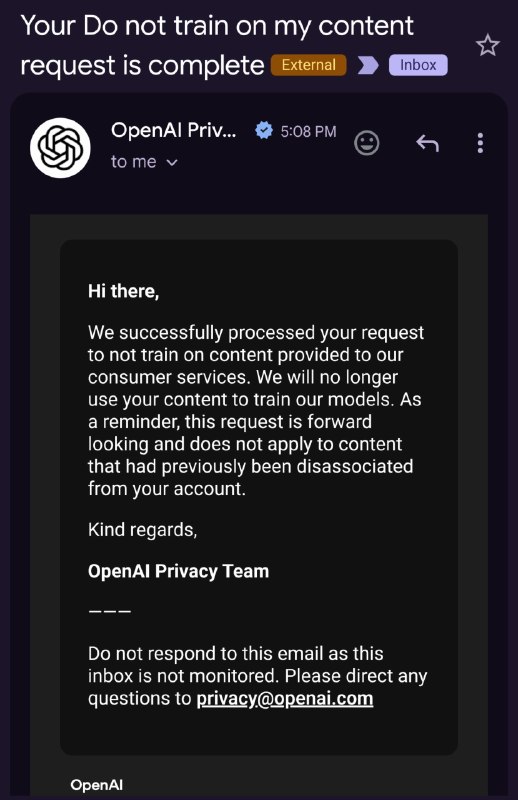Open the privacy@openai.com email link

[285, 698]
